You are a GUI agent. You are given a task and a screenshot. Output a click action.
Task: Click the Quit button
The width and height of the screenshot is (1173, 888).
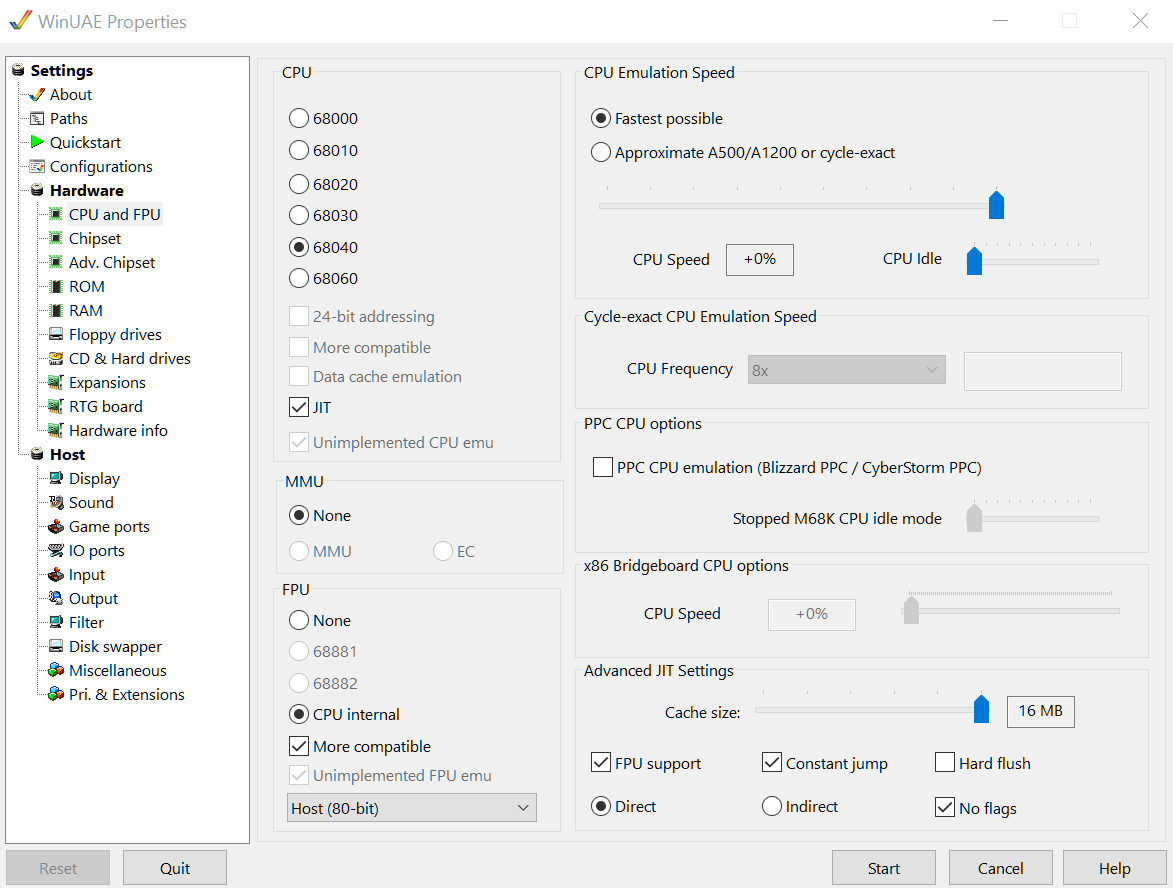click(175, 868)
